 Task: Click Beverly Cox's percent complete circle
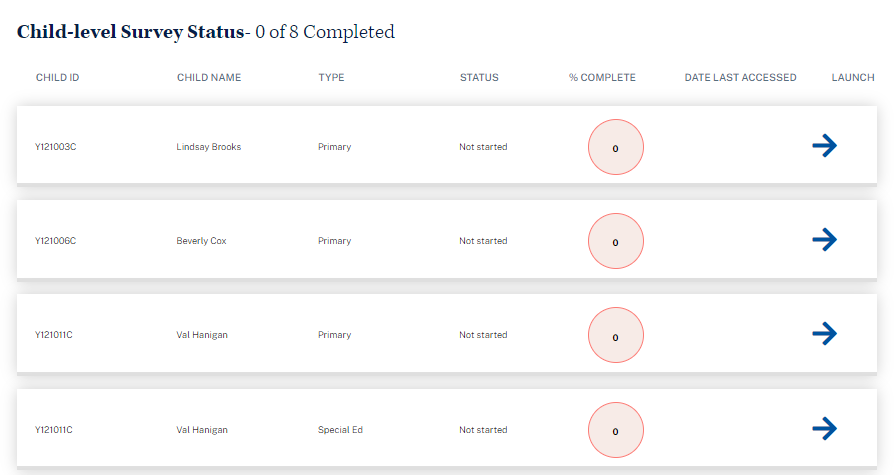pos(615,242)
